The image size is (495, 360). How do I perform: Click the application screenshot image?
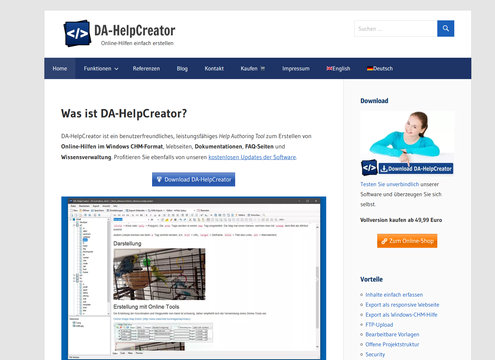click(194, 278)
